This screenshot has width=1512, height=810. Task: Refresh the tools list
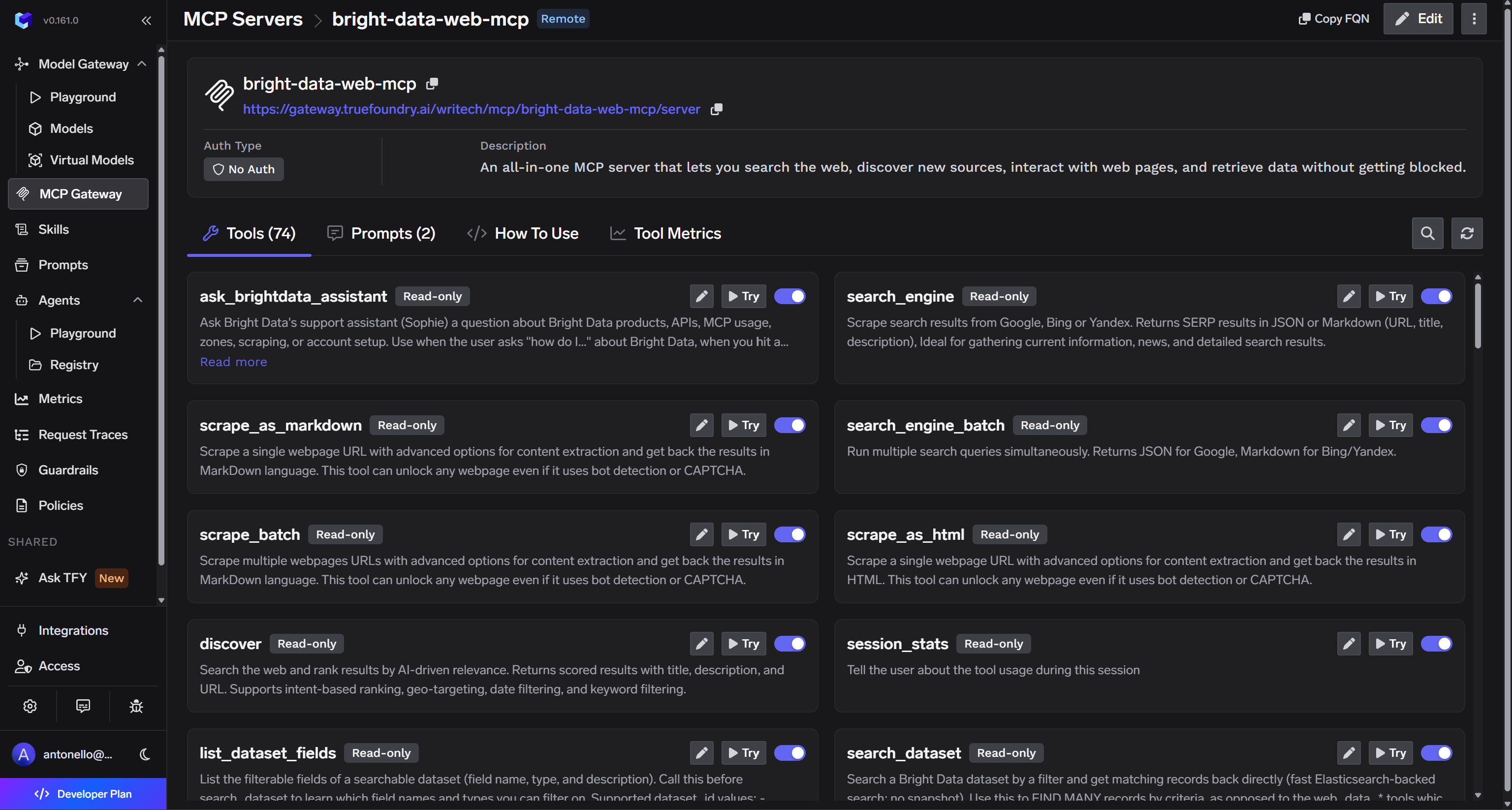1467,234
